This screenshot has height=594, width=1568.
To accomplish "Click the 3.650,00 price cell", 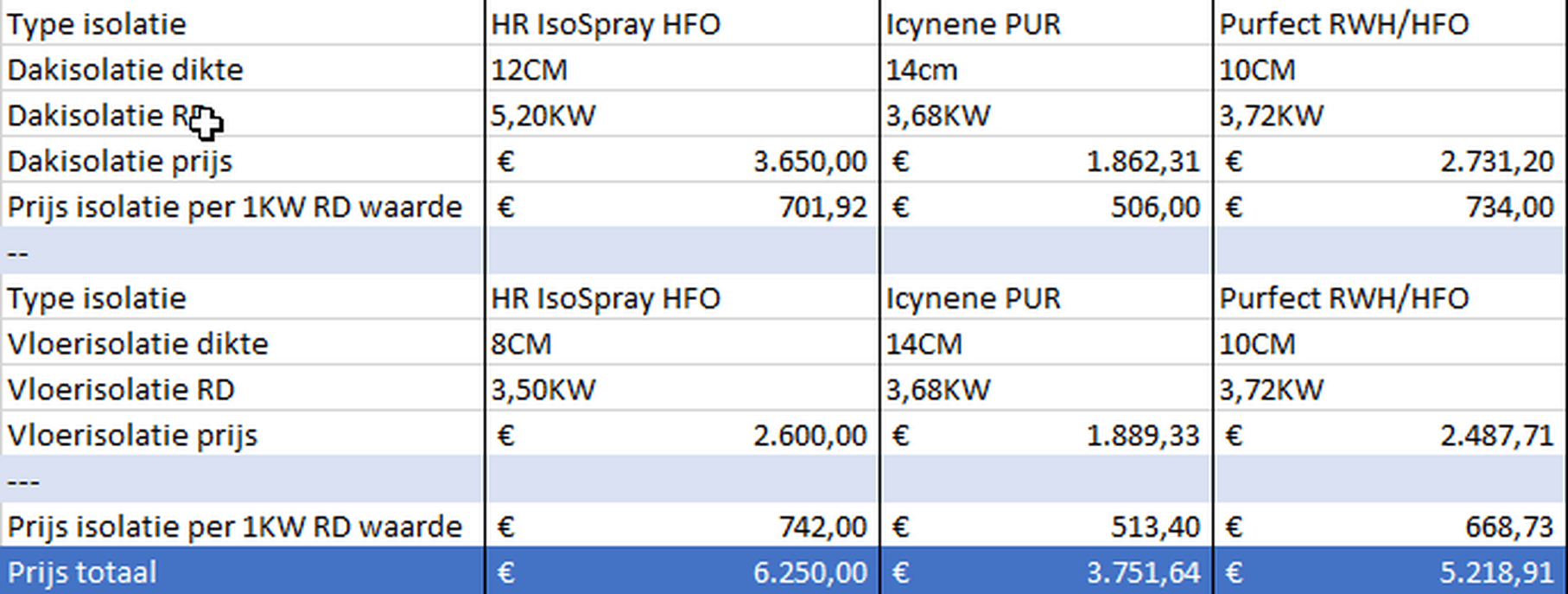I will [682, 161].
